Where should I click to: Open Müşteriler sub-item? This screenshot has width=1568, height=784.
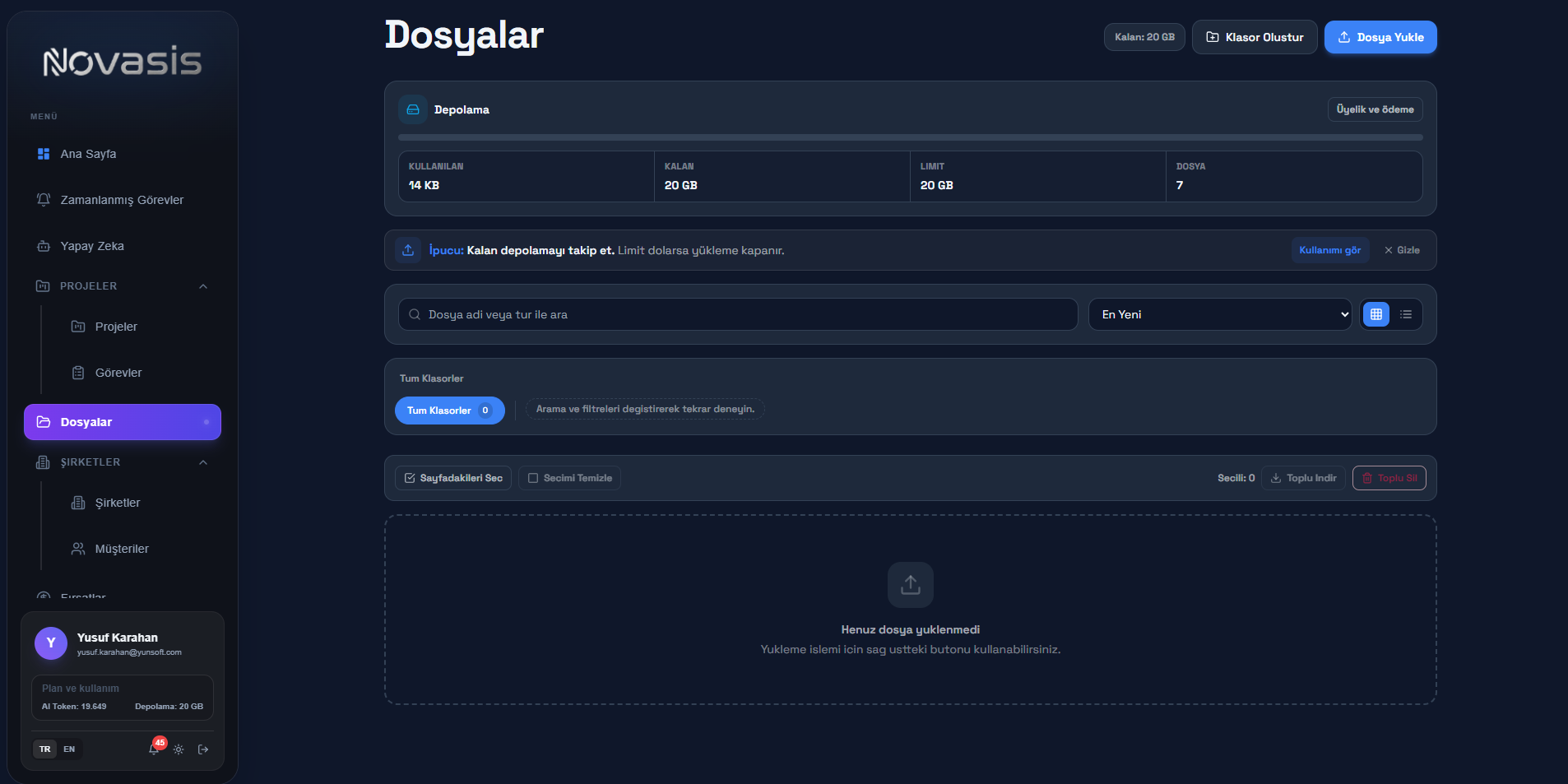pos(140,549)
